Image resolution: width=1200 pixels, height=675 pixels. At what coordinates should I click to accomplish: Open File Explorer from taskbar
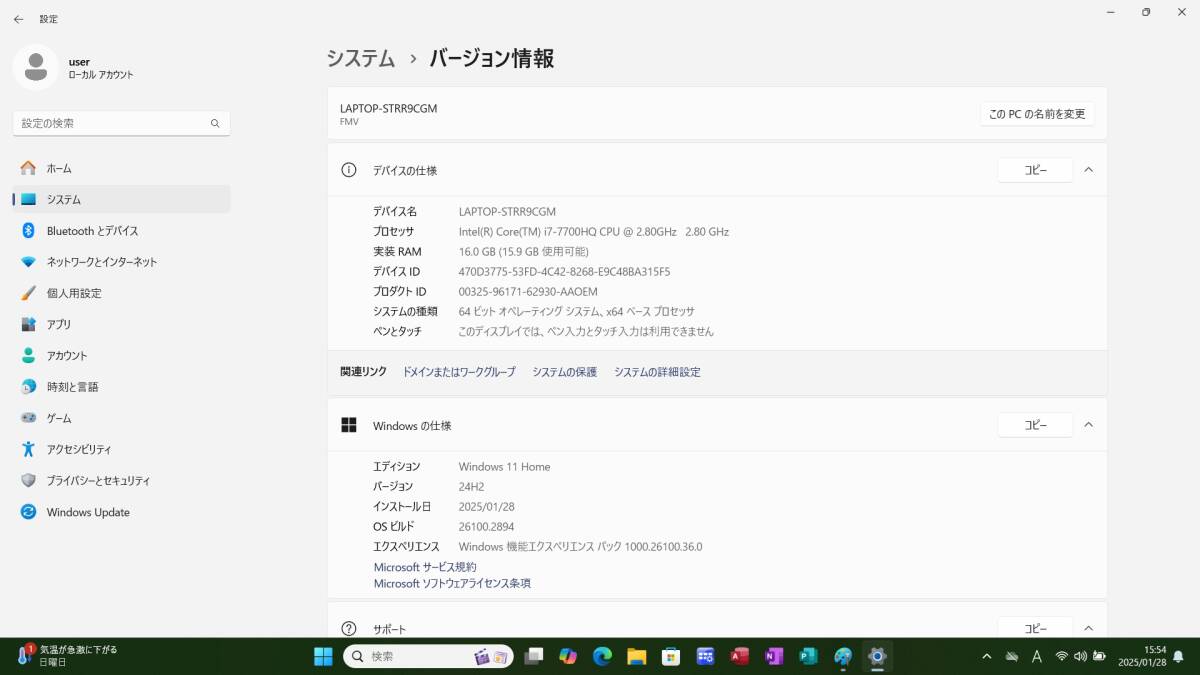(x=636, y=656)
